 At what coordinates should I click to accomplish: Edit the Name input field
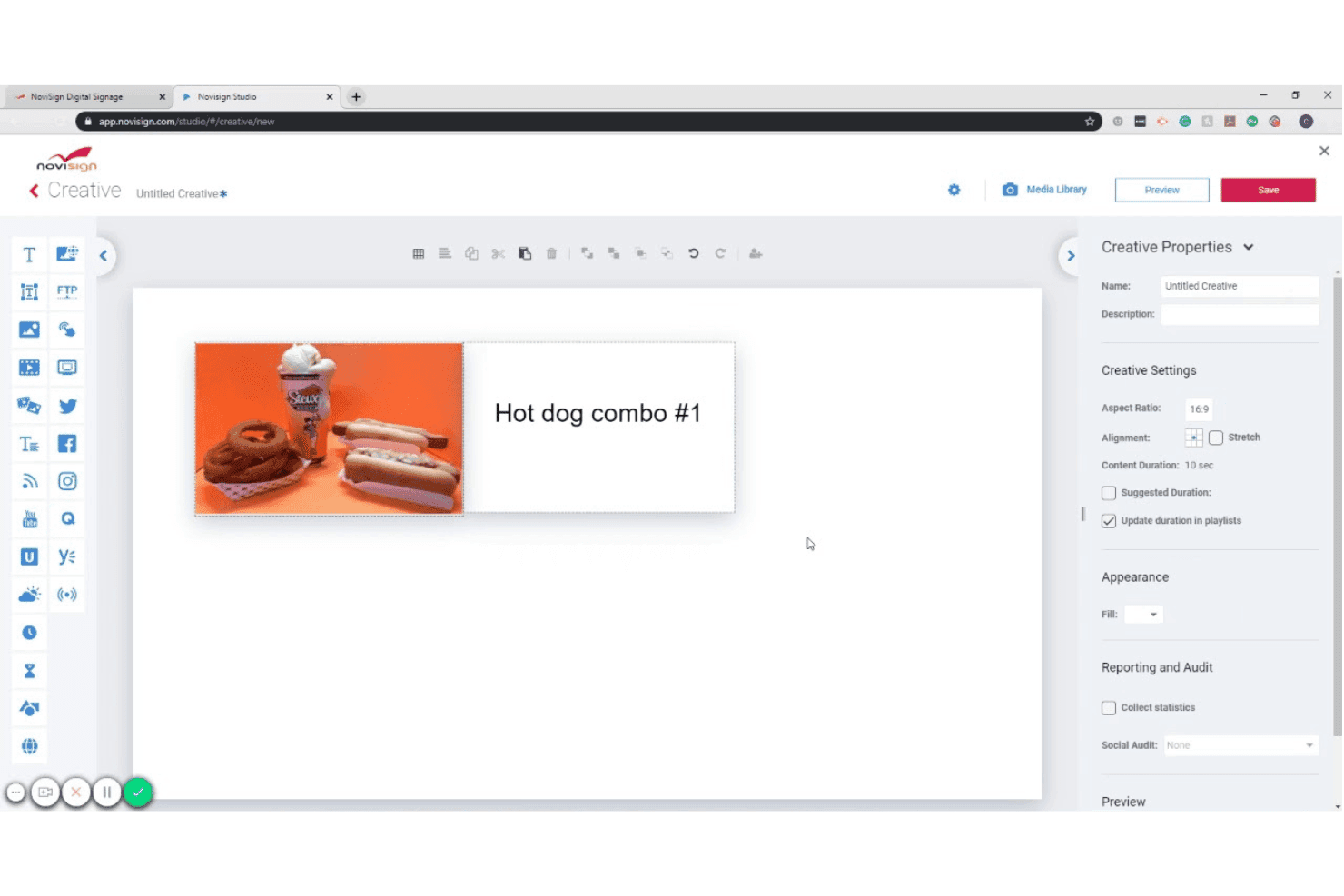click(1240, 286)
